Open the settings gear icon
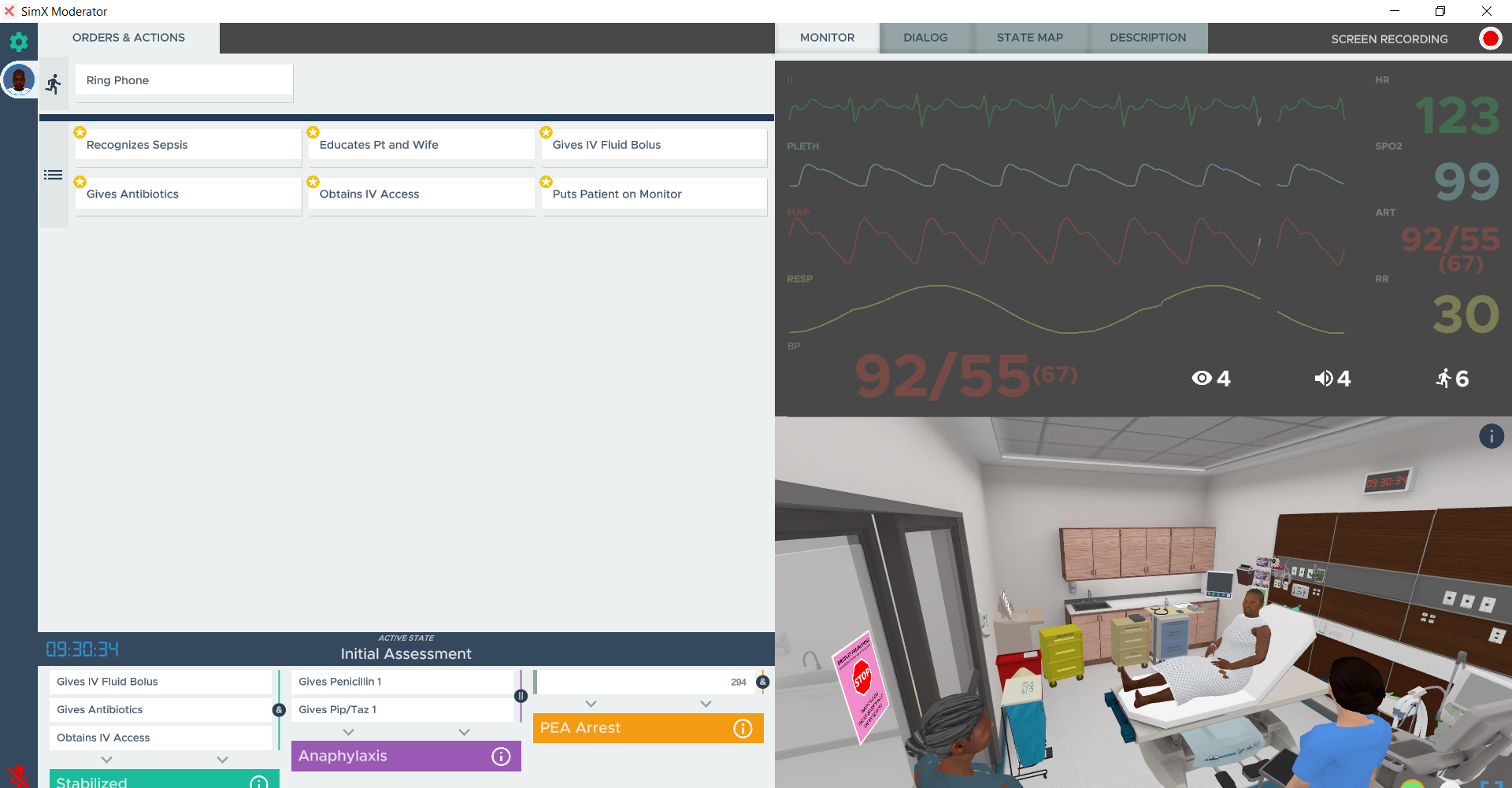This screenshot has width=1512, height=788. point(19,42)
